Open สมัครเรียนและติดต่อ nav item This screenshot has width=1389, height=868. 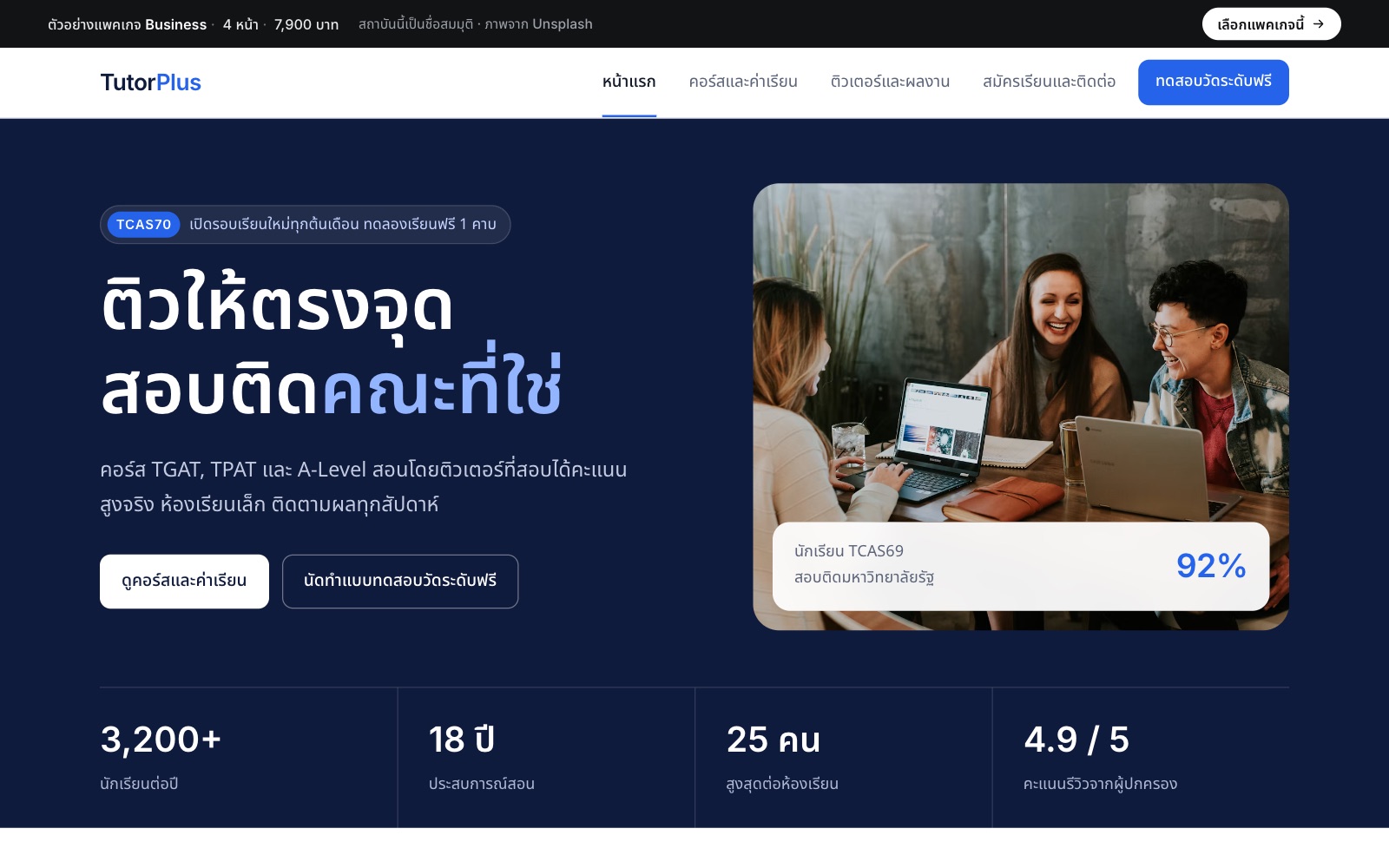(x=1049, y=82)
